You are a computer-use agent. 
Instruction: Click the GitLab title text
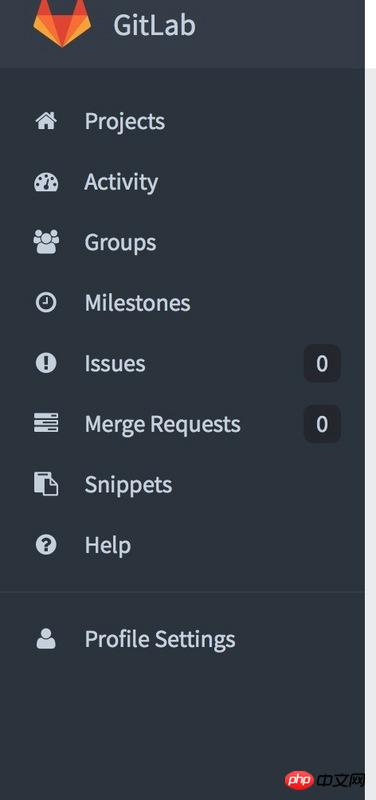click(155, 25)
